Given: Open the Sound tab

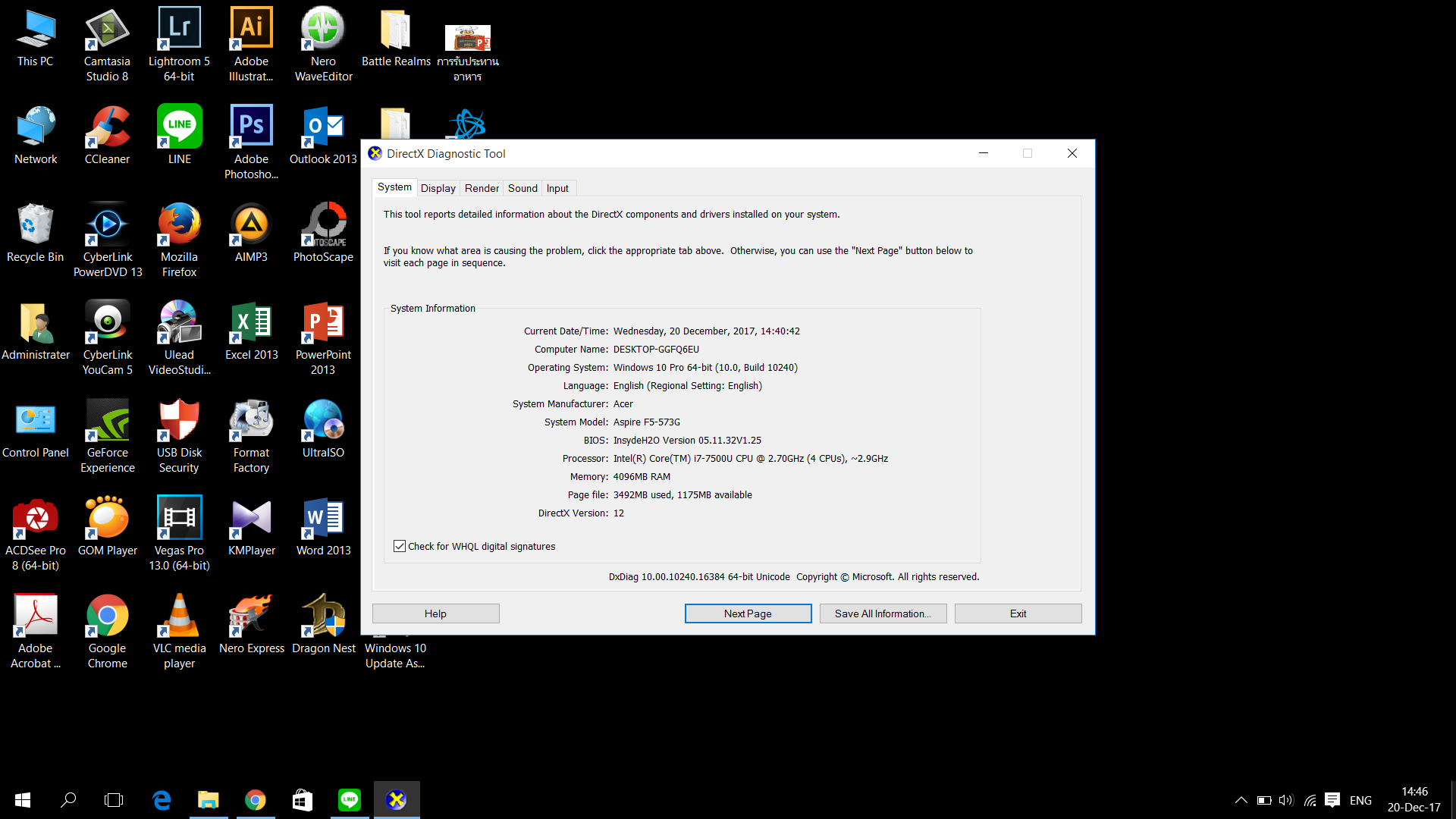Looking at the screenshot, I should (522, 188).
